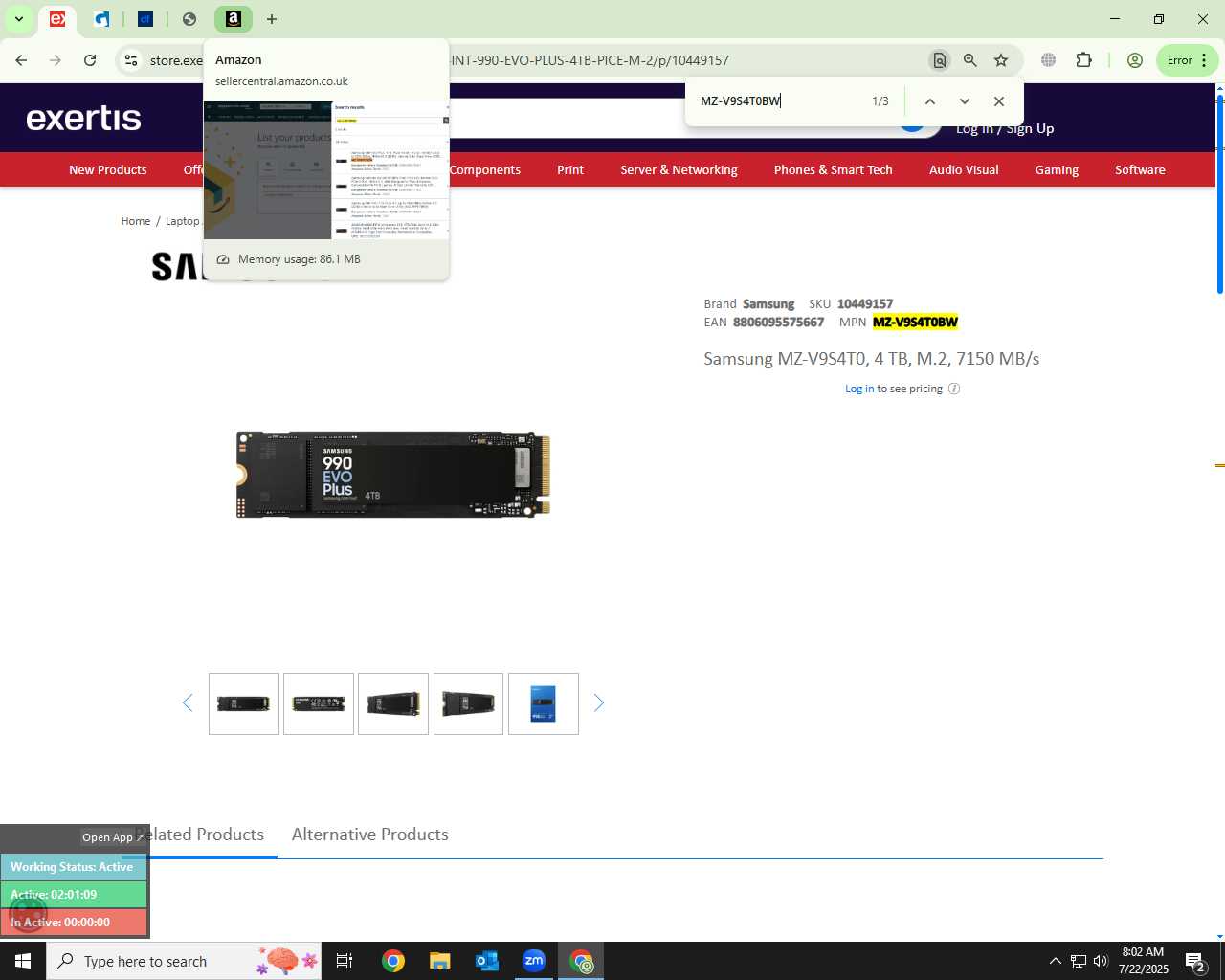Viewport: 1225px width, 980px height.
Task: Show next thumbnails with right arrow
Action: (599, 703)
